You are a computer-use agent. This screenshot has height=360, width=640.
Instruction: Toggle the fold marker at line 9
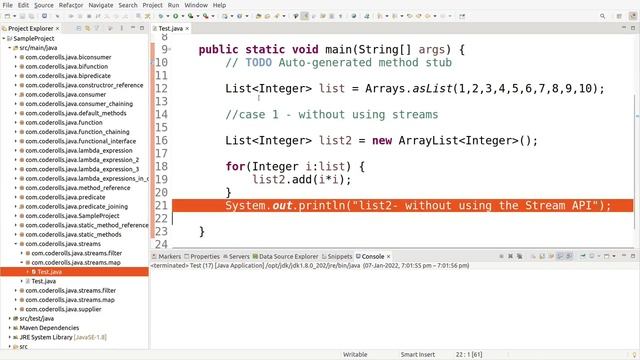click(x=170, y=49)
